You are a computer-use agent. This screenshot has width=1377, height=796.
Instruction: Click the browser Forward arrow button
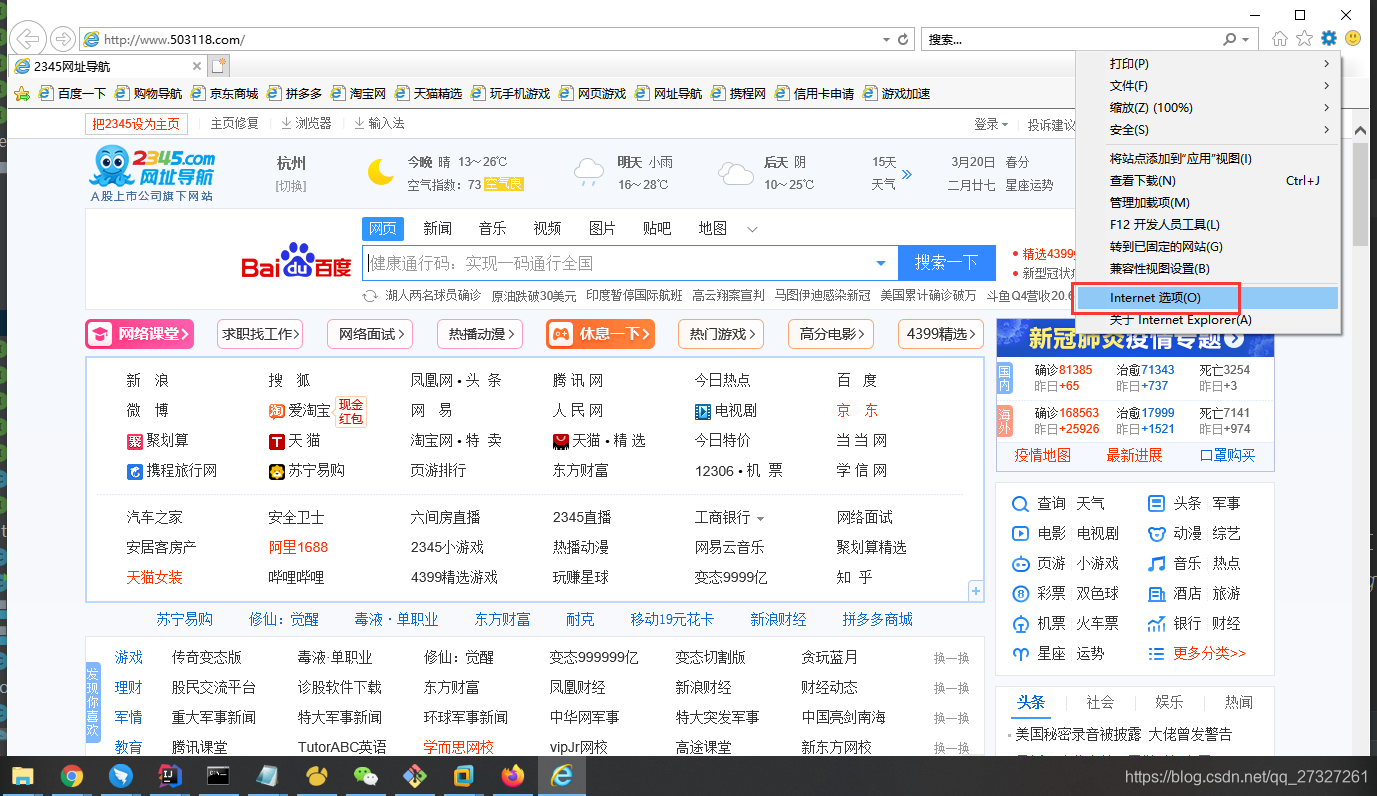(63, 39)
